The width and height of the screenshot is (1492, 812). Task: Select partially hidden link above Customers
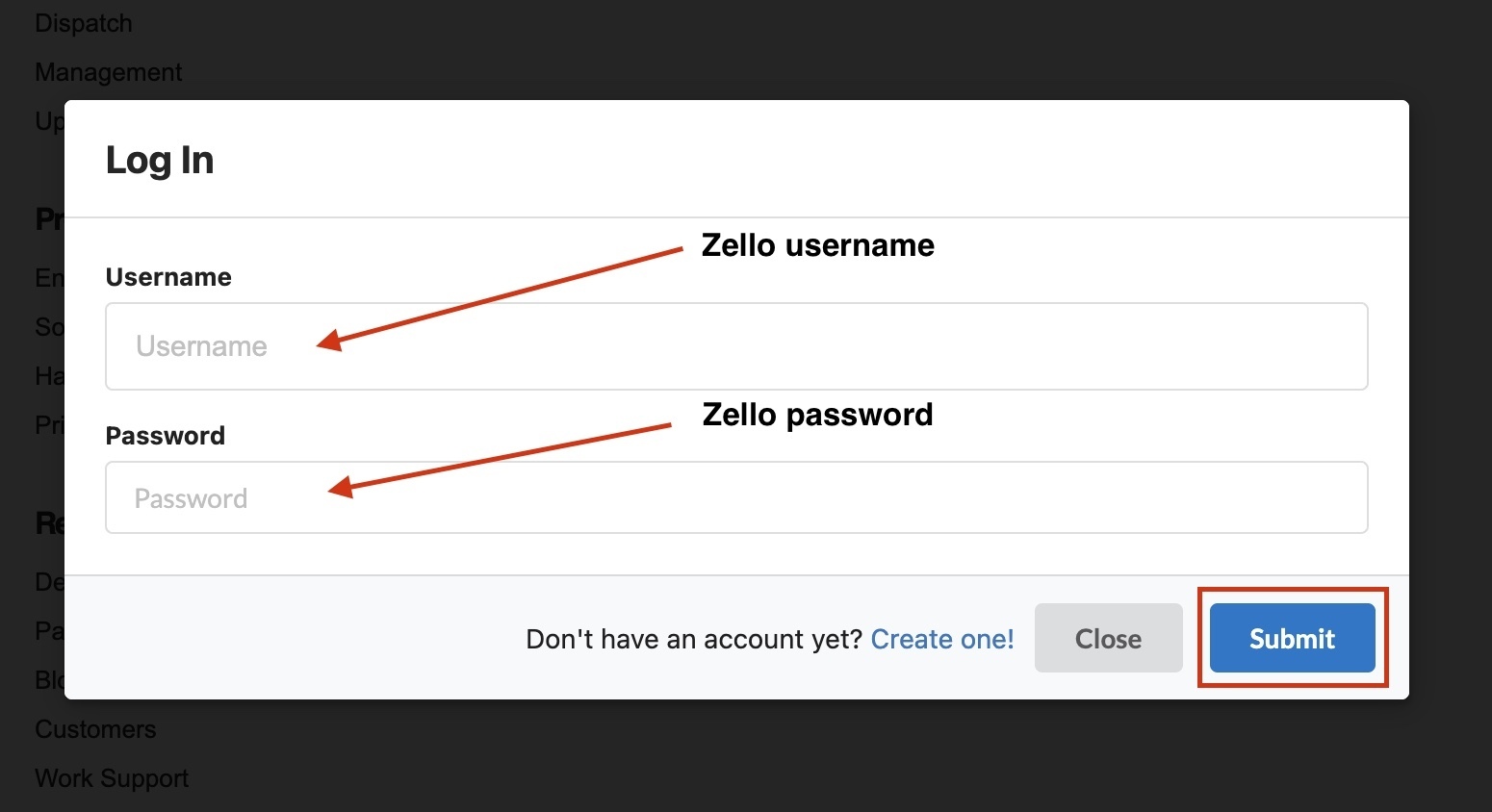(x=49, y=680)
